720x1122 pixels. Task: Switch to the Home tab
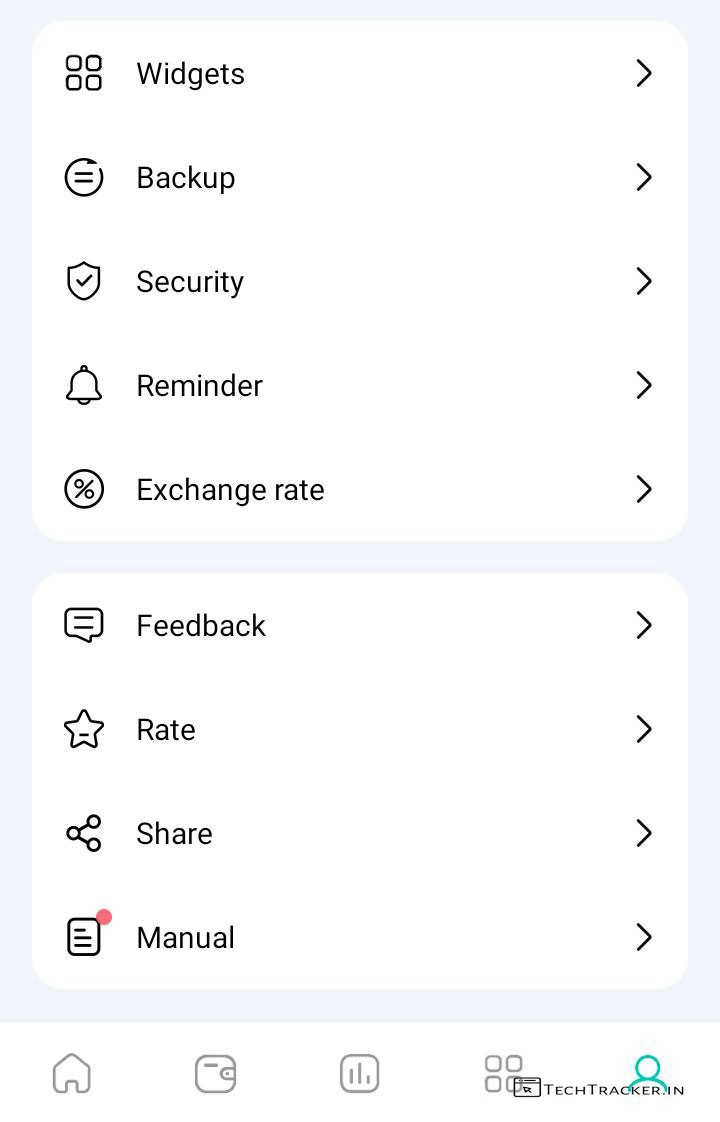point(72,1074)
